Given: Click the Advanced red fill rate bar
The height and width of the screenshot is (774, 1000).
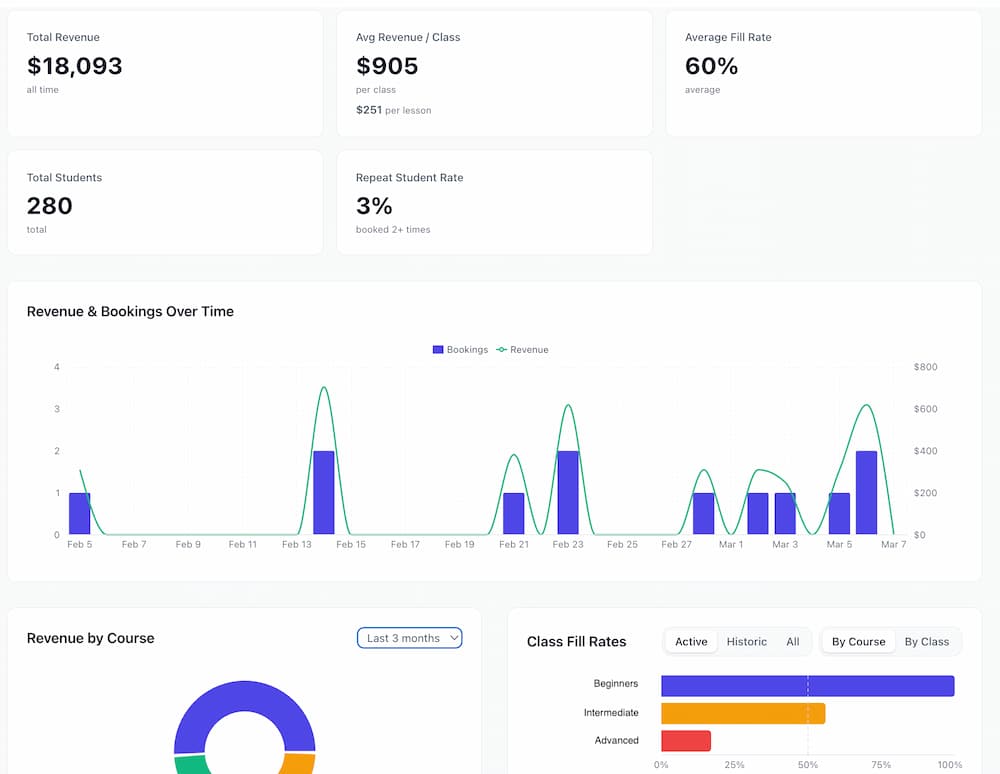Looking at the screenshot, I should click(x=685, y=740).
